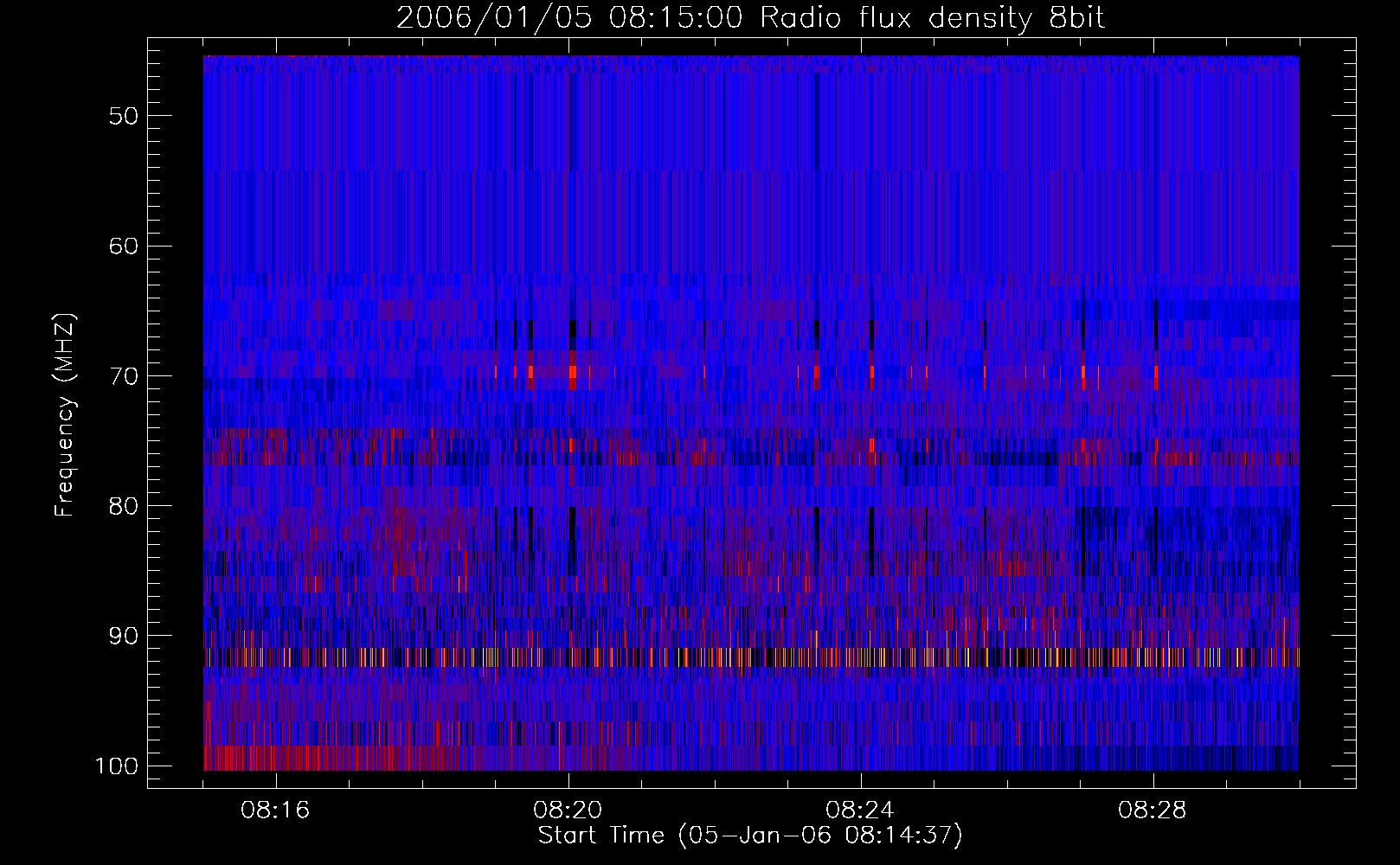This screenshot has height=865, width=1400.
Task: Select the 90 frequency tick label
Action: pyautogui.click(x=124, y=636)
